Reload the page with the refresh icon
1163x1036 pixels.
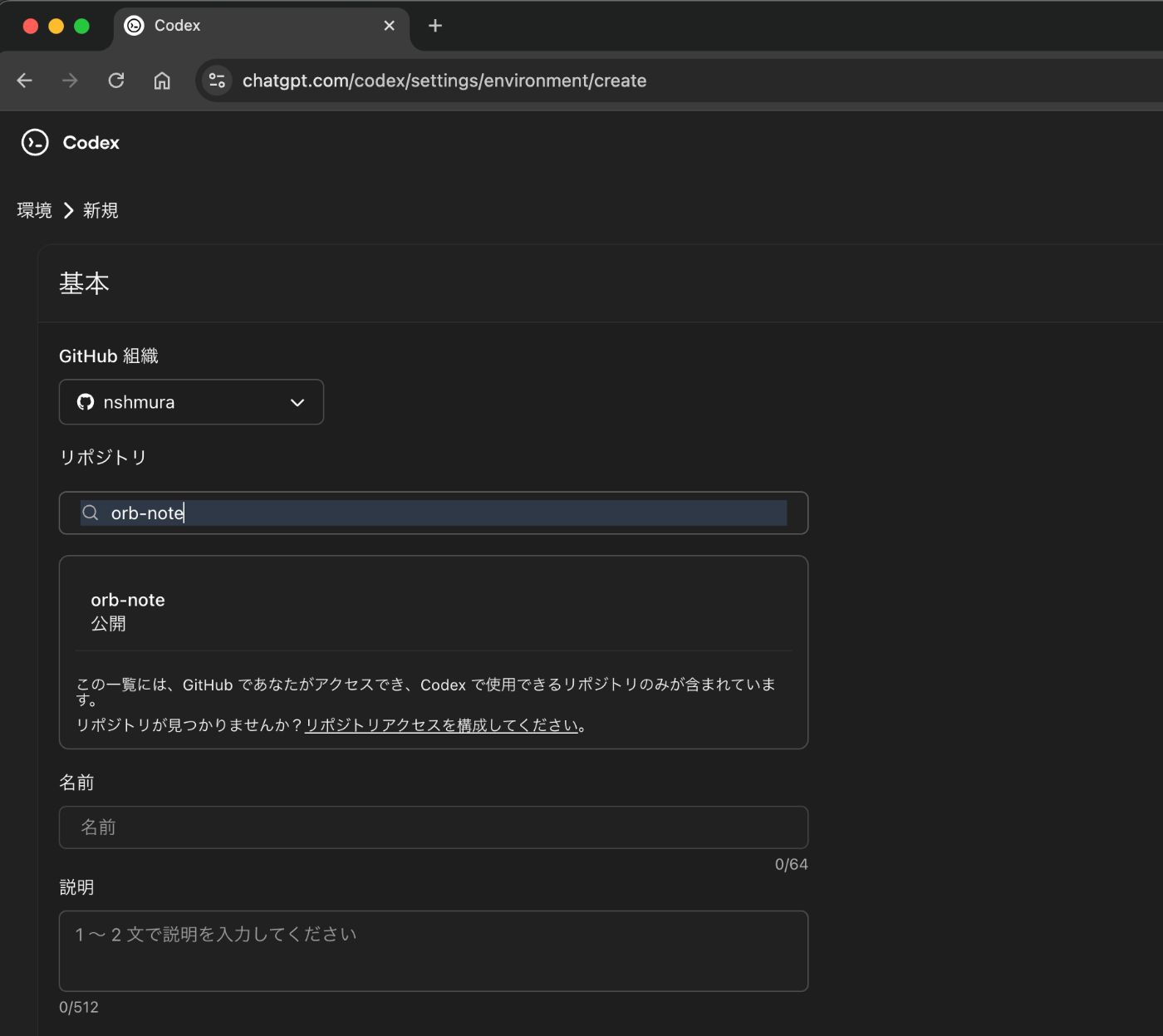pos(116,81)
